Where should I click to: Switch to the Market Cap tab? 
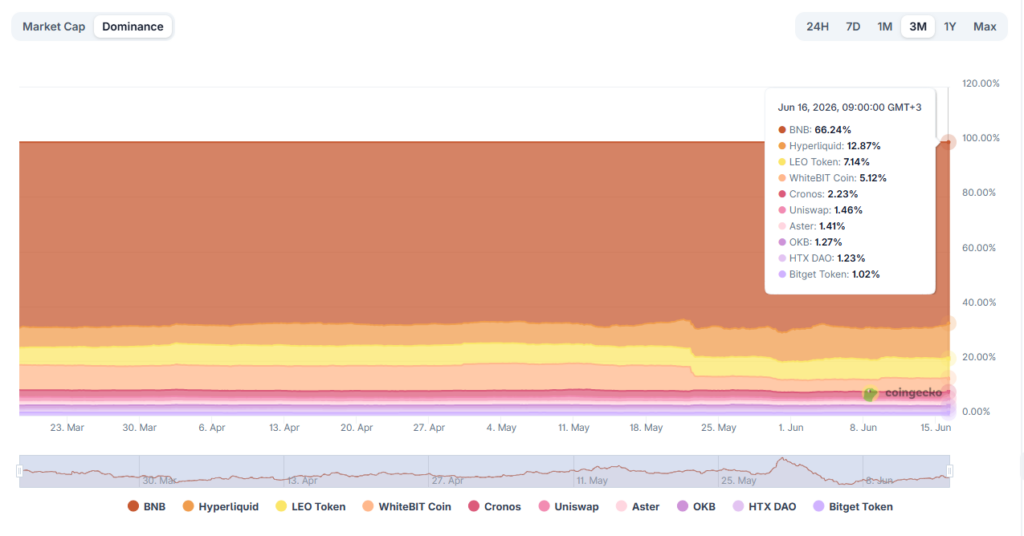(x=54, y=27)
